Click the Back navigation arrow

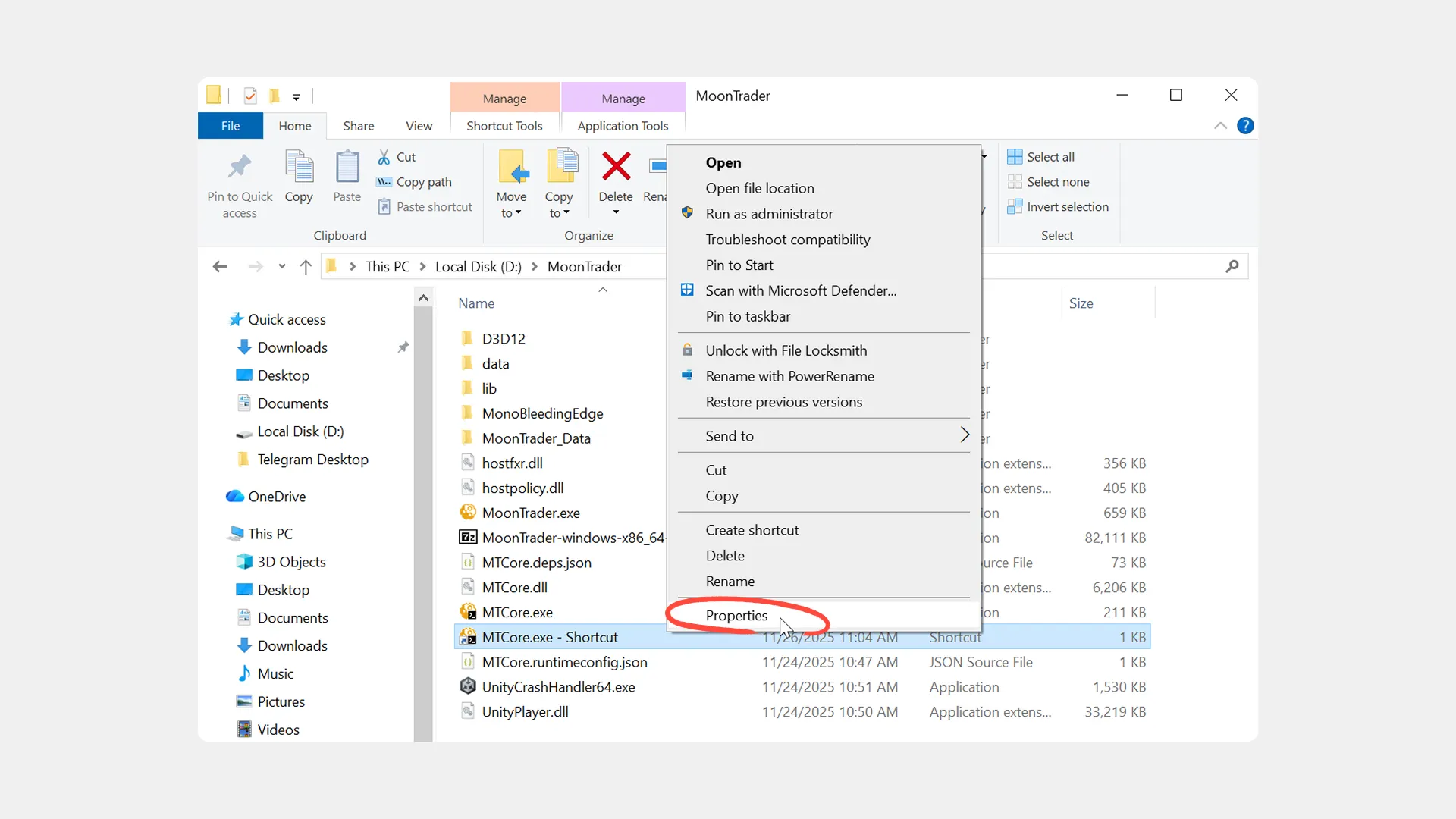coord(220,267)
